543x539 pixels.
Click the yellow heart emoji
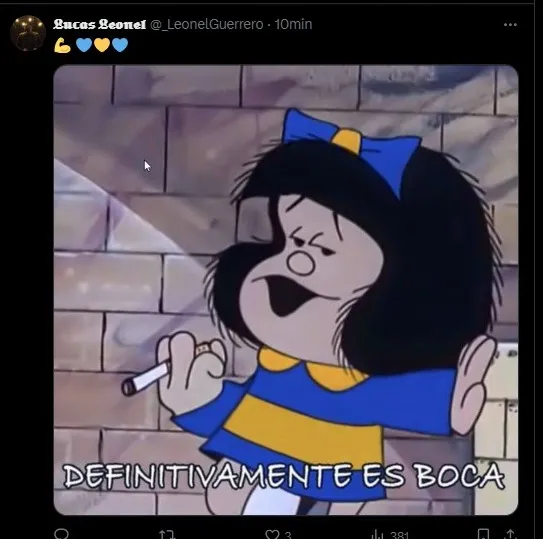[x=102, y=45]
